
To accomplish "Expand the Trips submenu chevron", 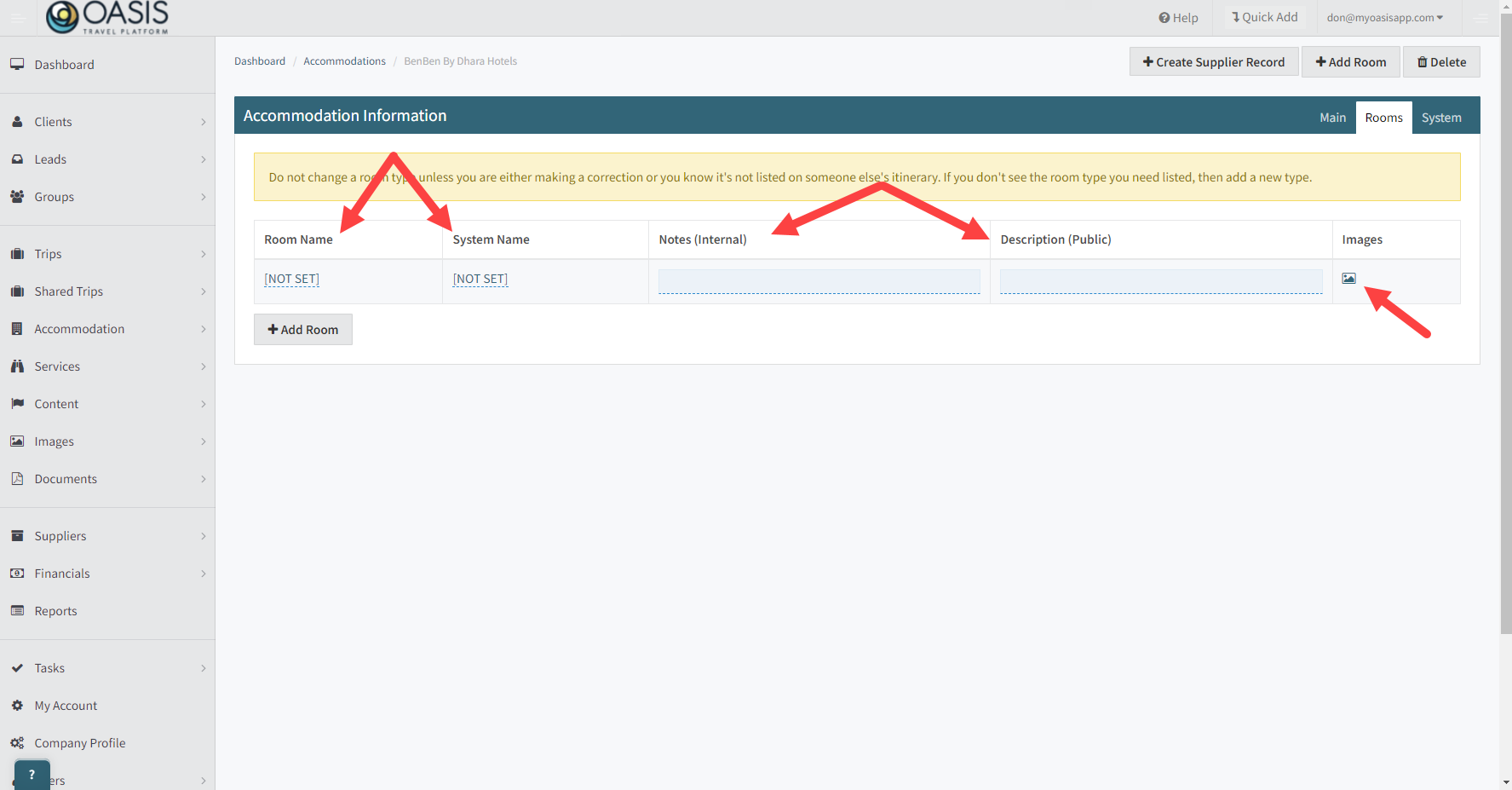I will pos(204,254).
